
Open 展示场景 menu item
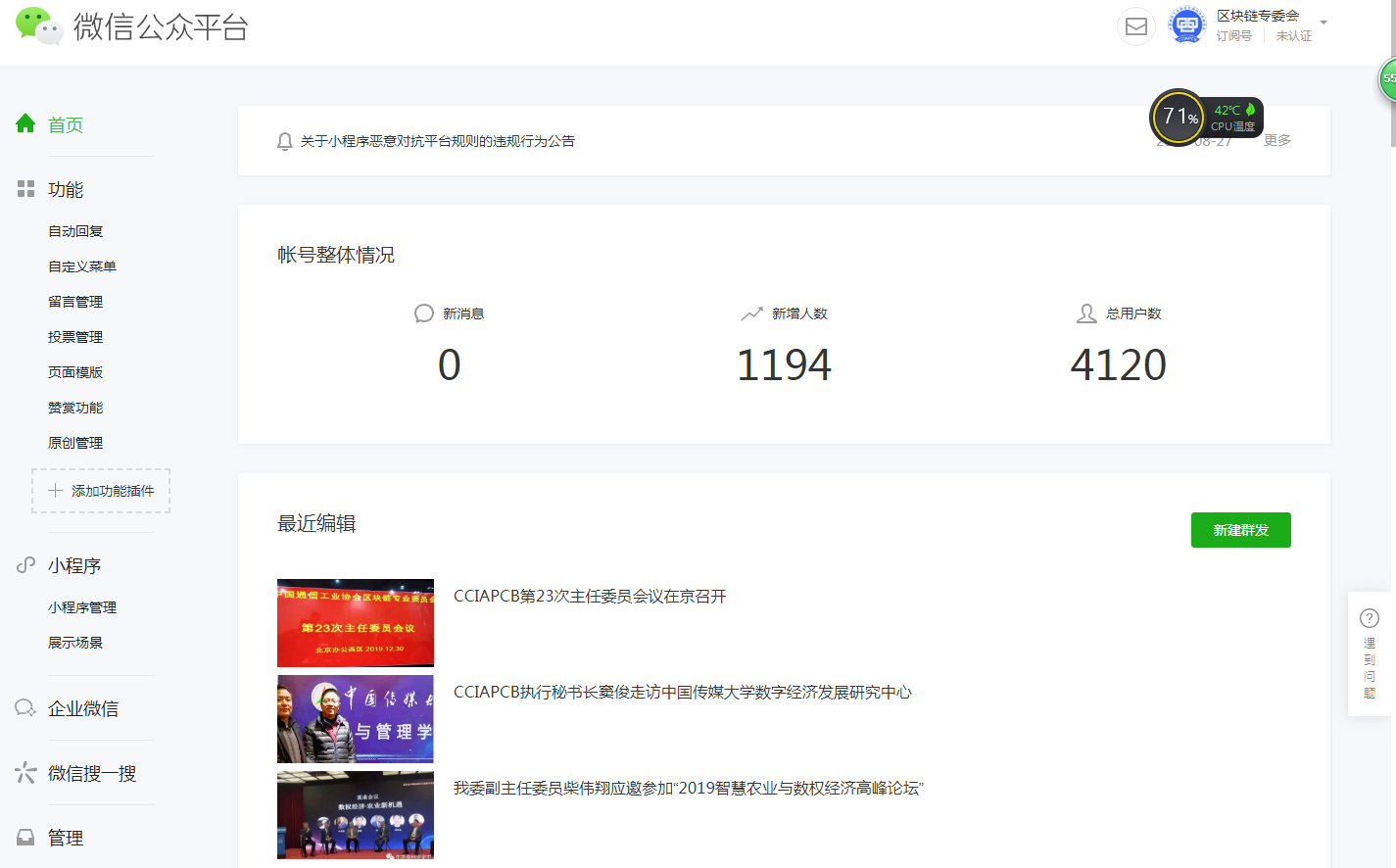(x=75, y=643)
